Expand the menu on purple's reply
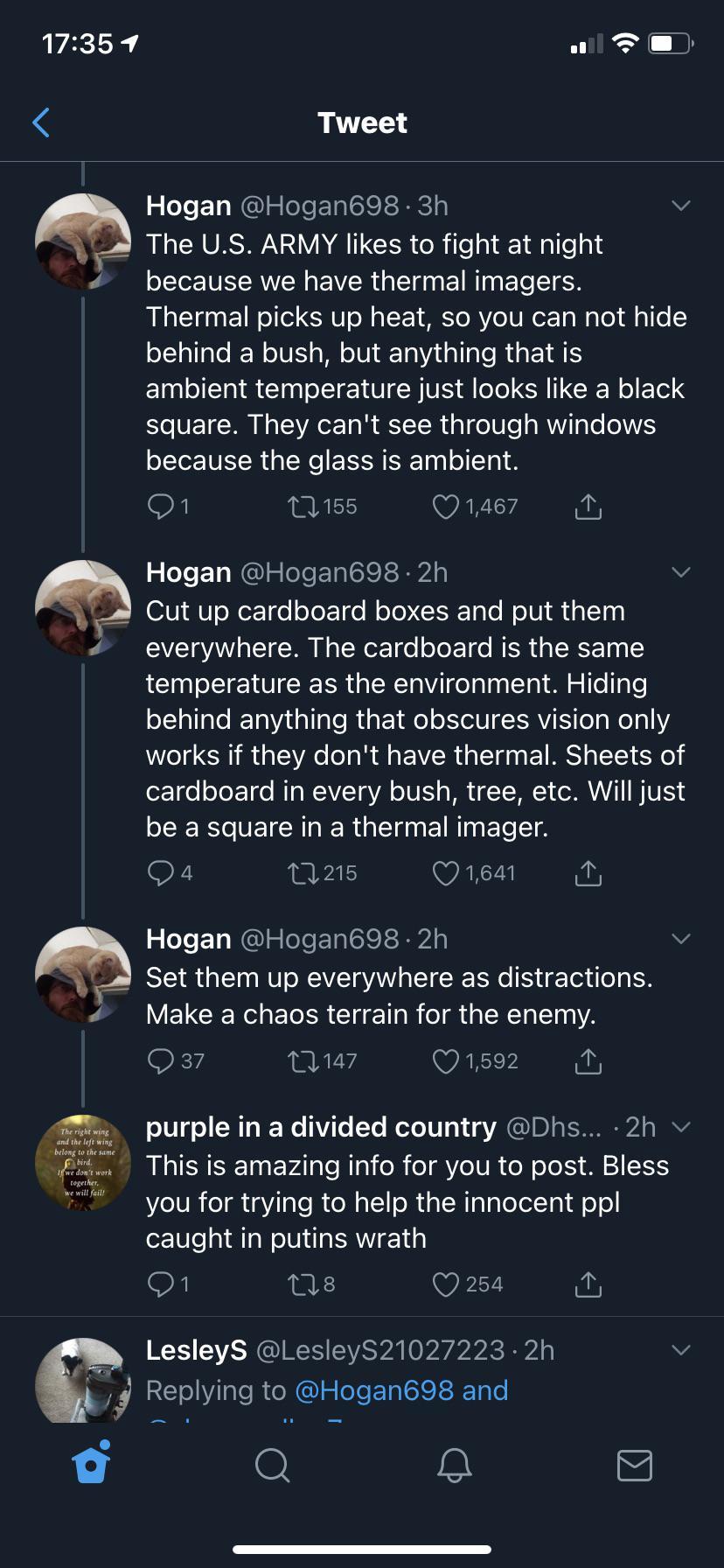 coord(683,1127)
